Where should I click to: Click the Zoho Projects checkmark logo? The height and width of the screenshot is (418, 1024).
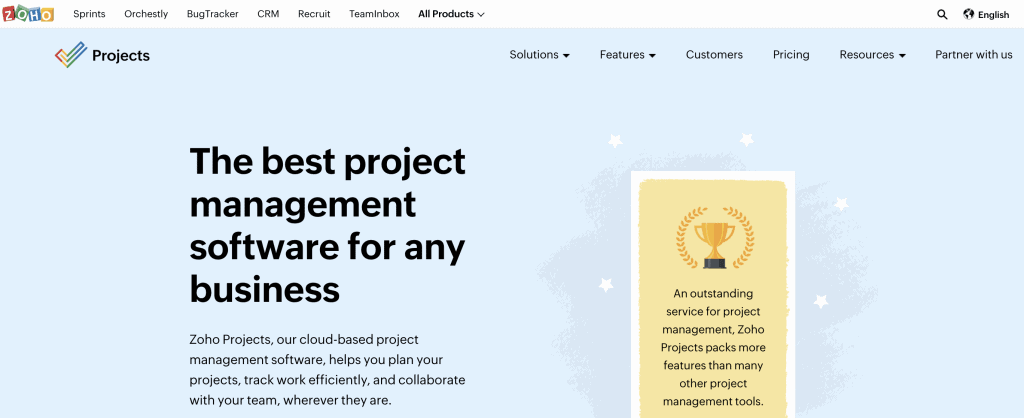pyautogui.click(x=71, y=55)
